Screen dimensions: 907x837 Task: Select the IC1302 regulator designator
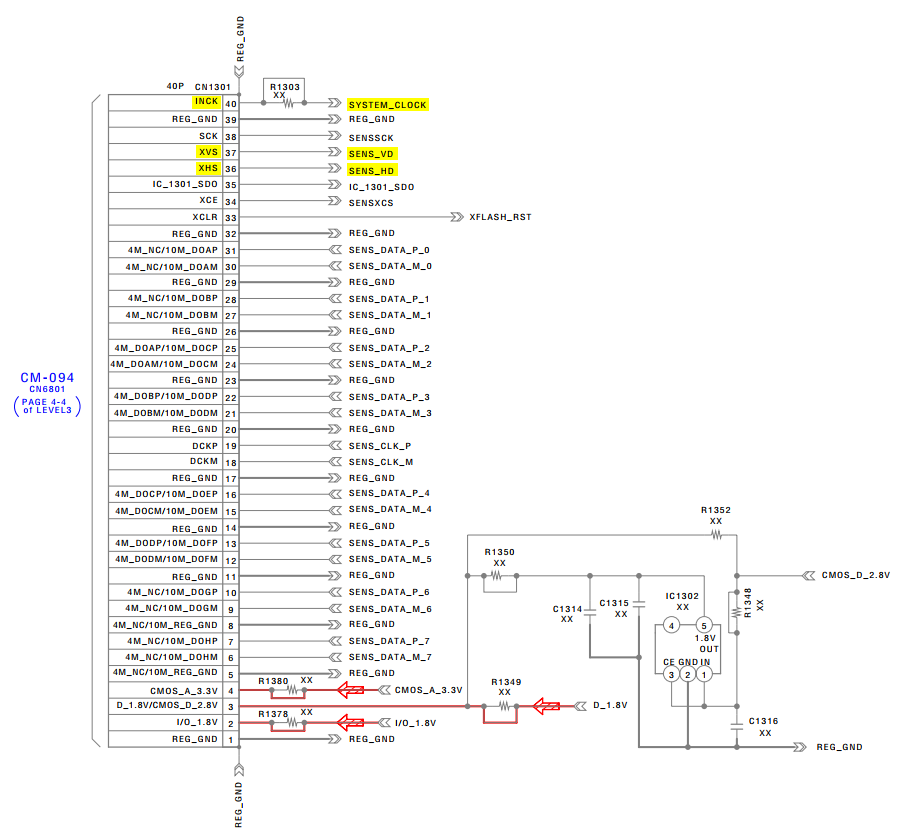pos(682,596)
